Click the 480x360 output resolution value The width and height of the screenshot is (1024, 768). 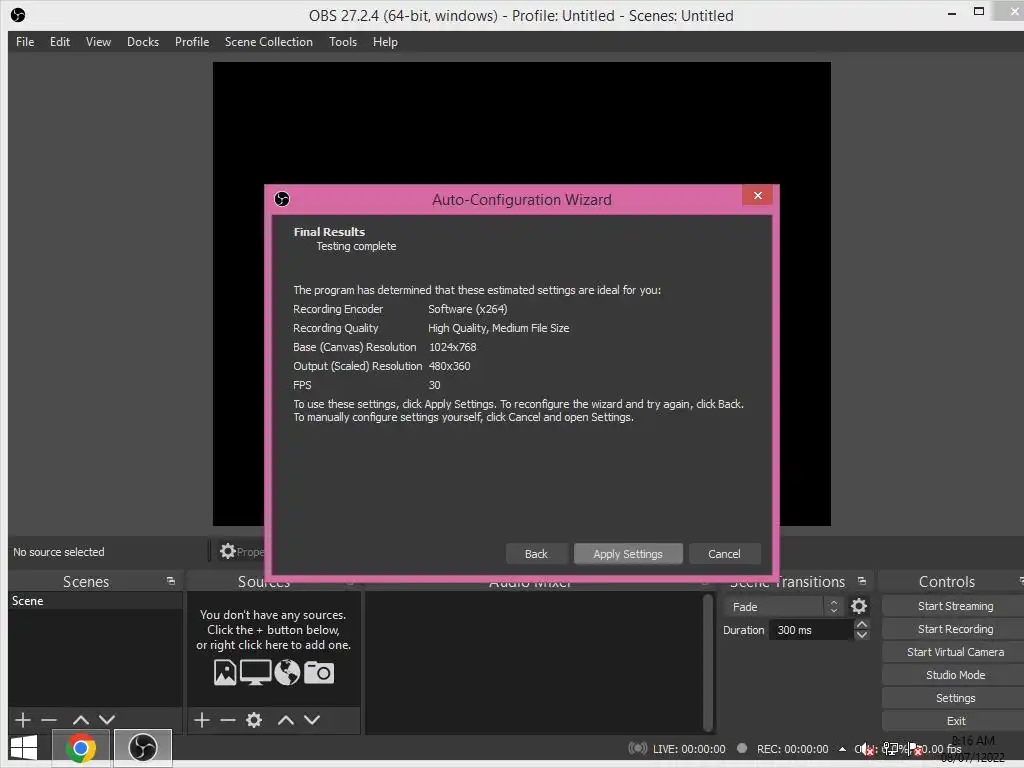449,366
